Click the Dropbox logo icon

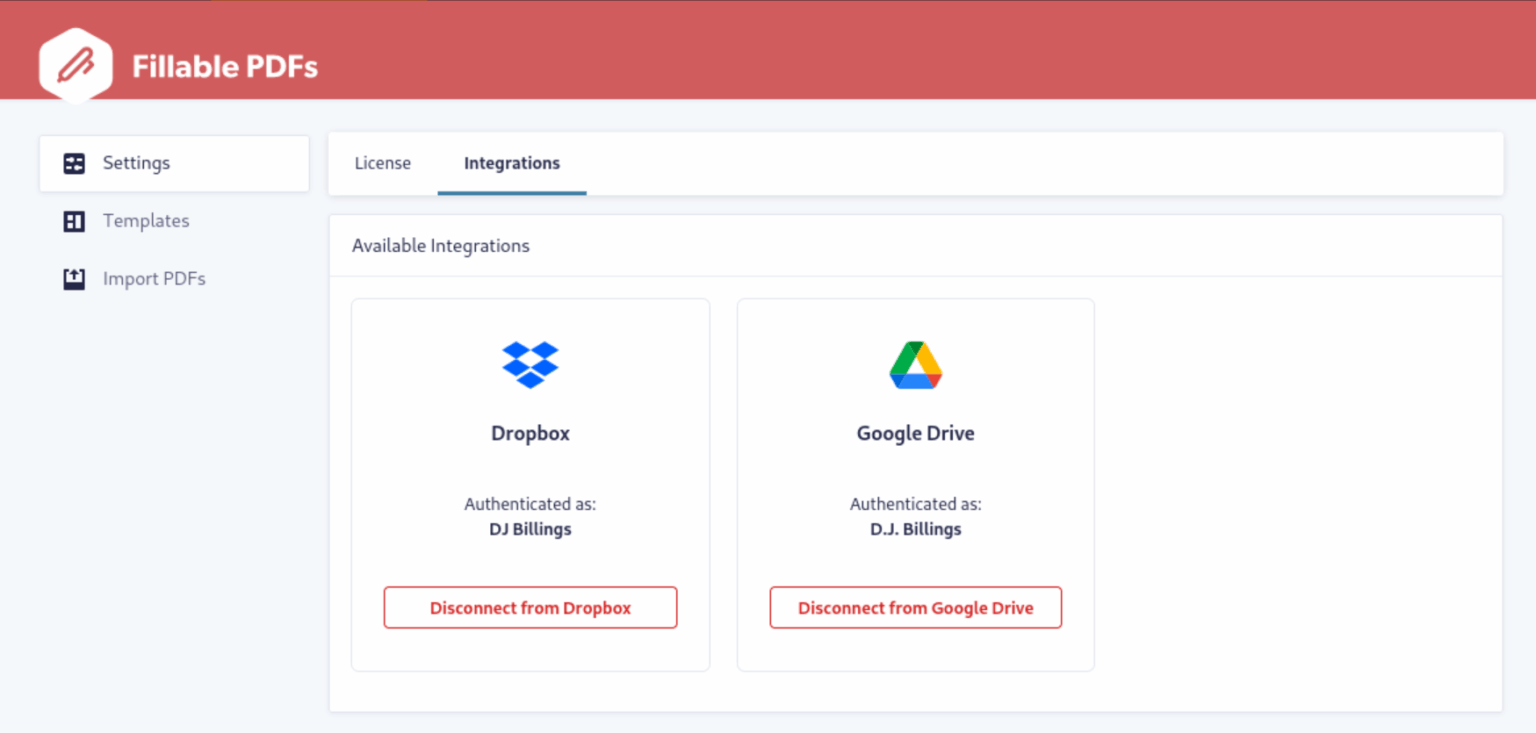click(x=530, y=365)
